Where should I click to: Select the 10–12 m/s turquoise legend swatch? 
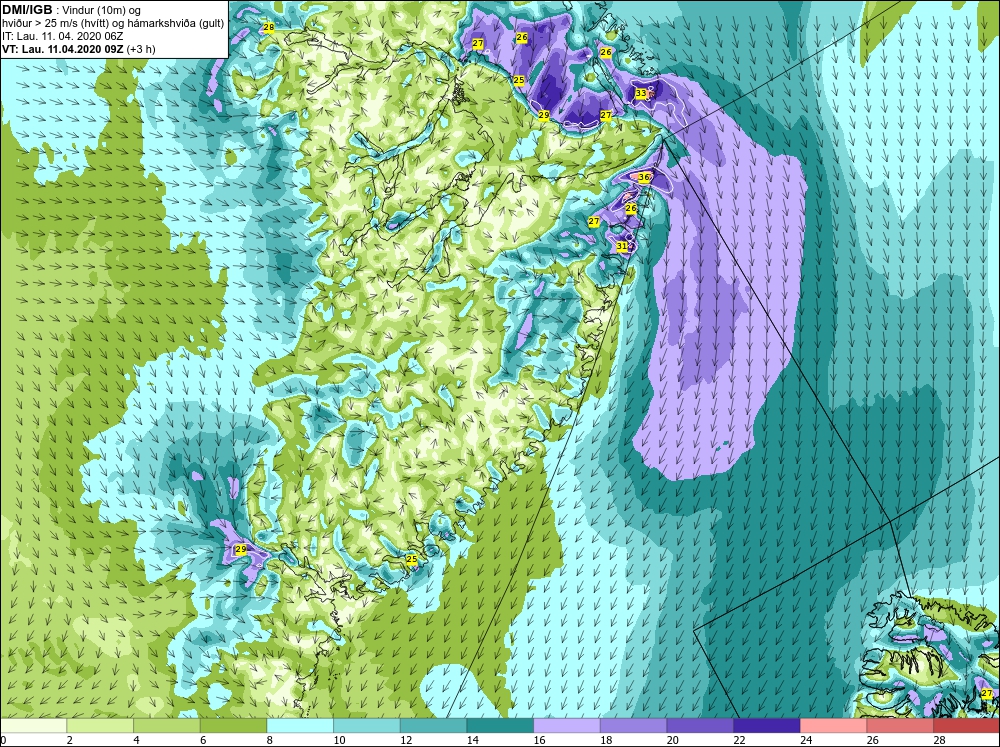pyautogui.click(x=367, y=725)
